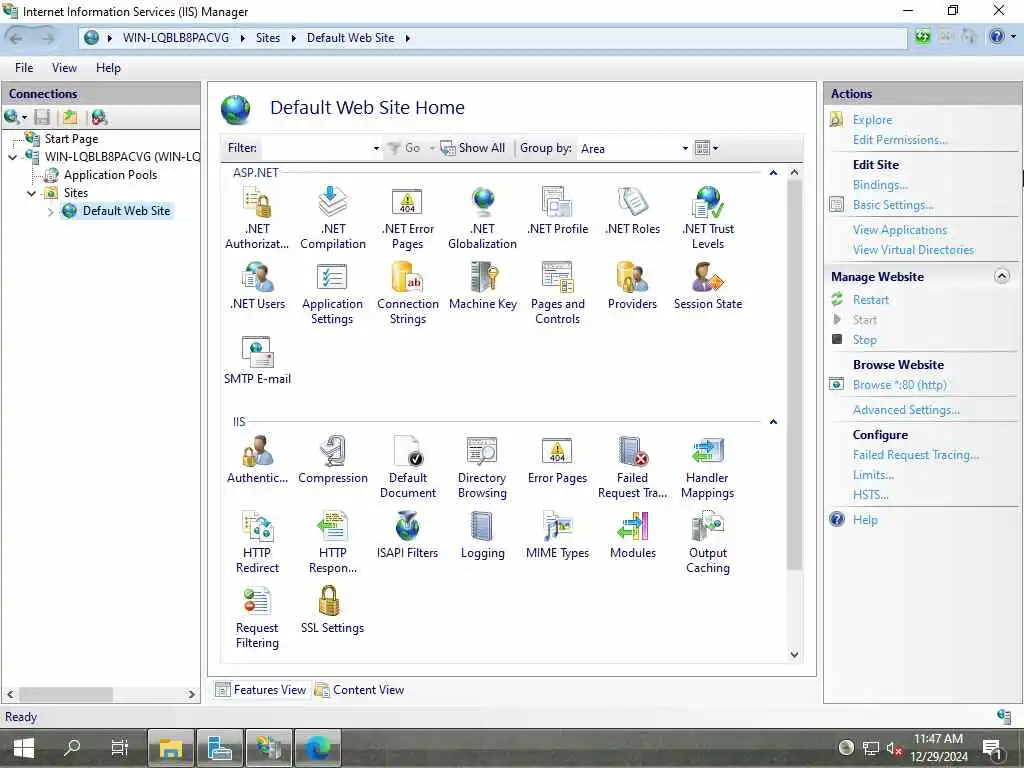Select Start Page in Connections tree
Viewport: 1024px width, 768px height.
71,139
